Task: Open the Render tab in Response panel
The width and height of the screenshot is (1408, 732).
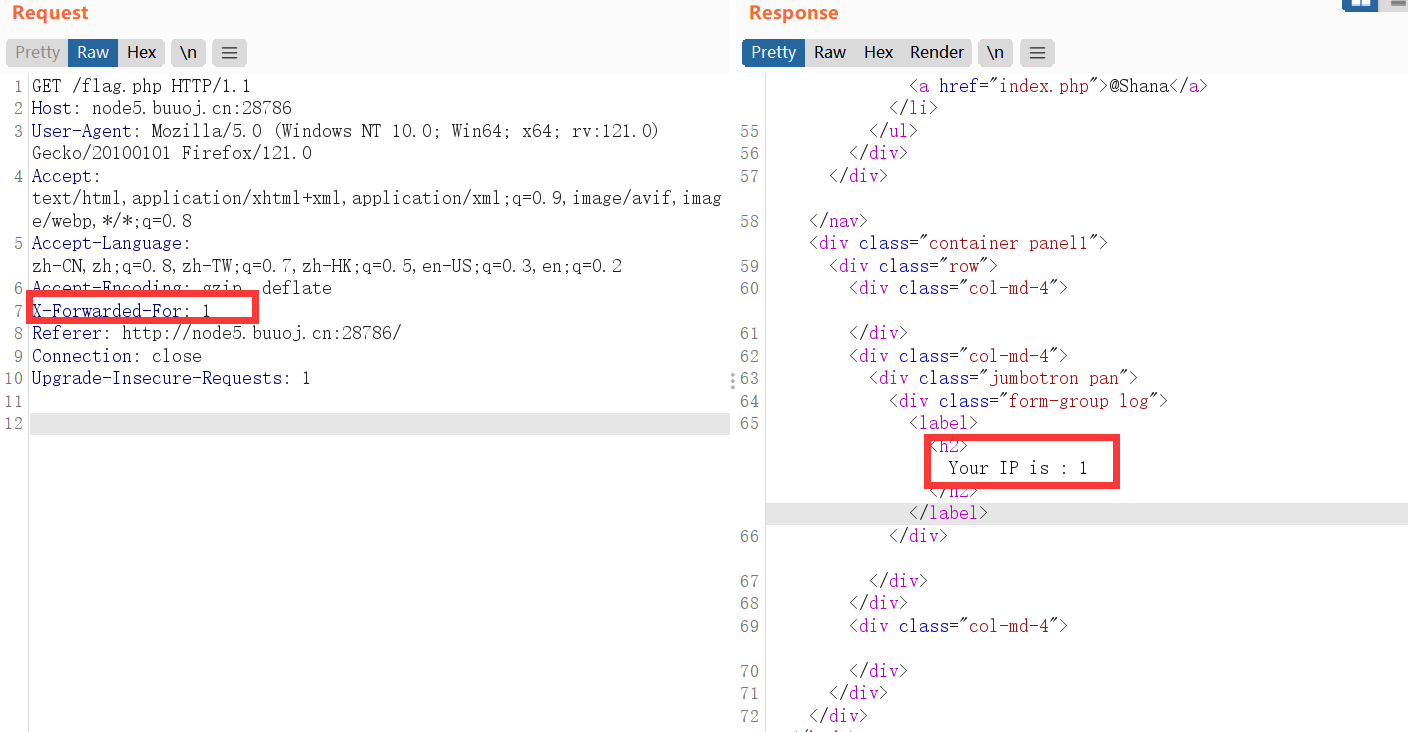Action: 937,53
